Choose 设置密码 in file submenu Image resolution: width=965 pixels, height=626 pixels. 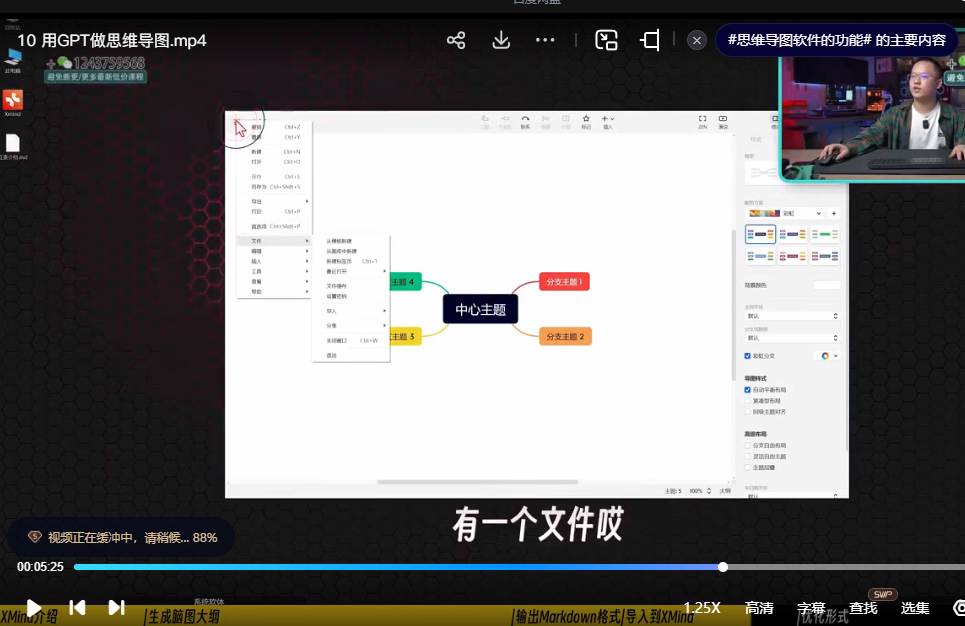[x=351, y=296]
